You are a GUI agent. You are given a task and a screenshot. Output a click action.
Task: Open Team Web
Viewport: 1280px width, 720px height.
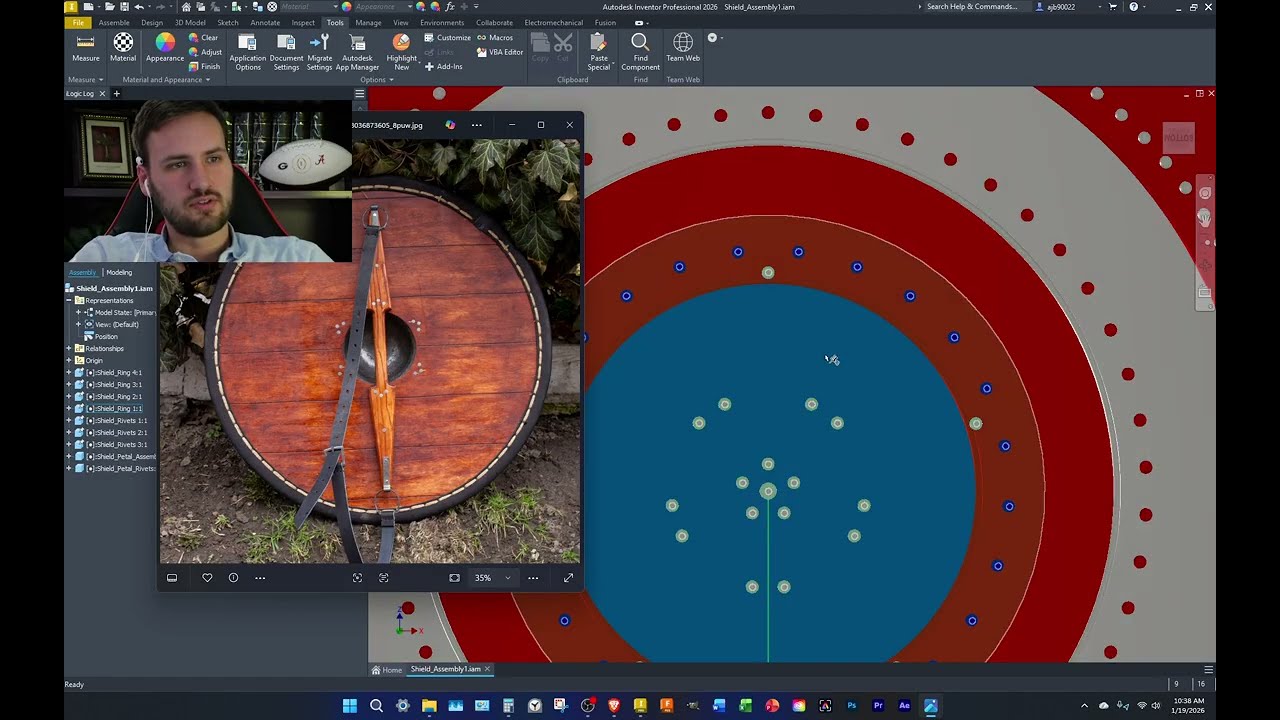coord(683,48)
